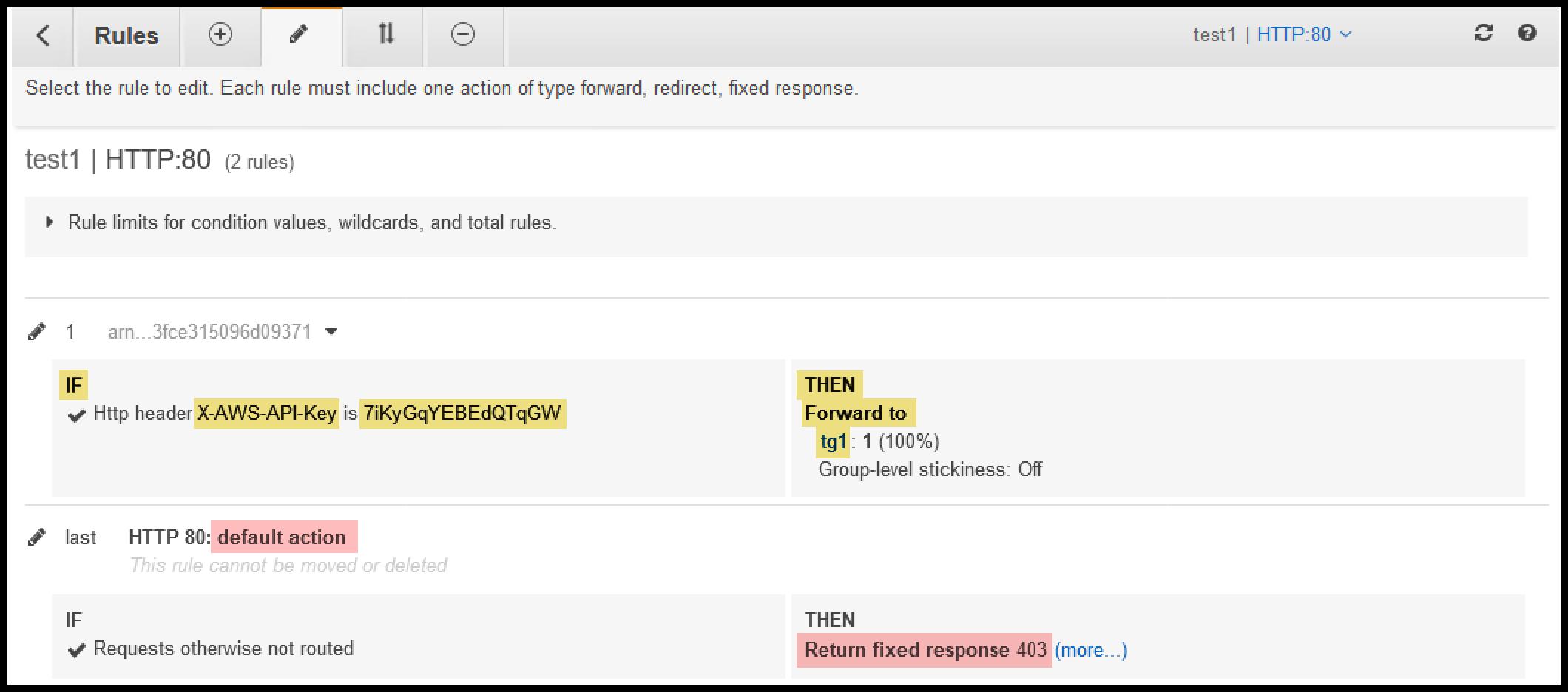Open the tg1 target group link
Image resolution: width=1568 pixels, height=692 pixels.
tap(833, 441)
